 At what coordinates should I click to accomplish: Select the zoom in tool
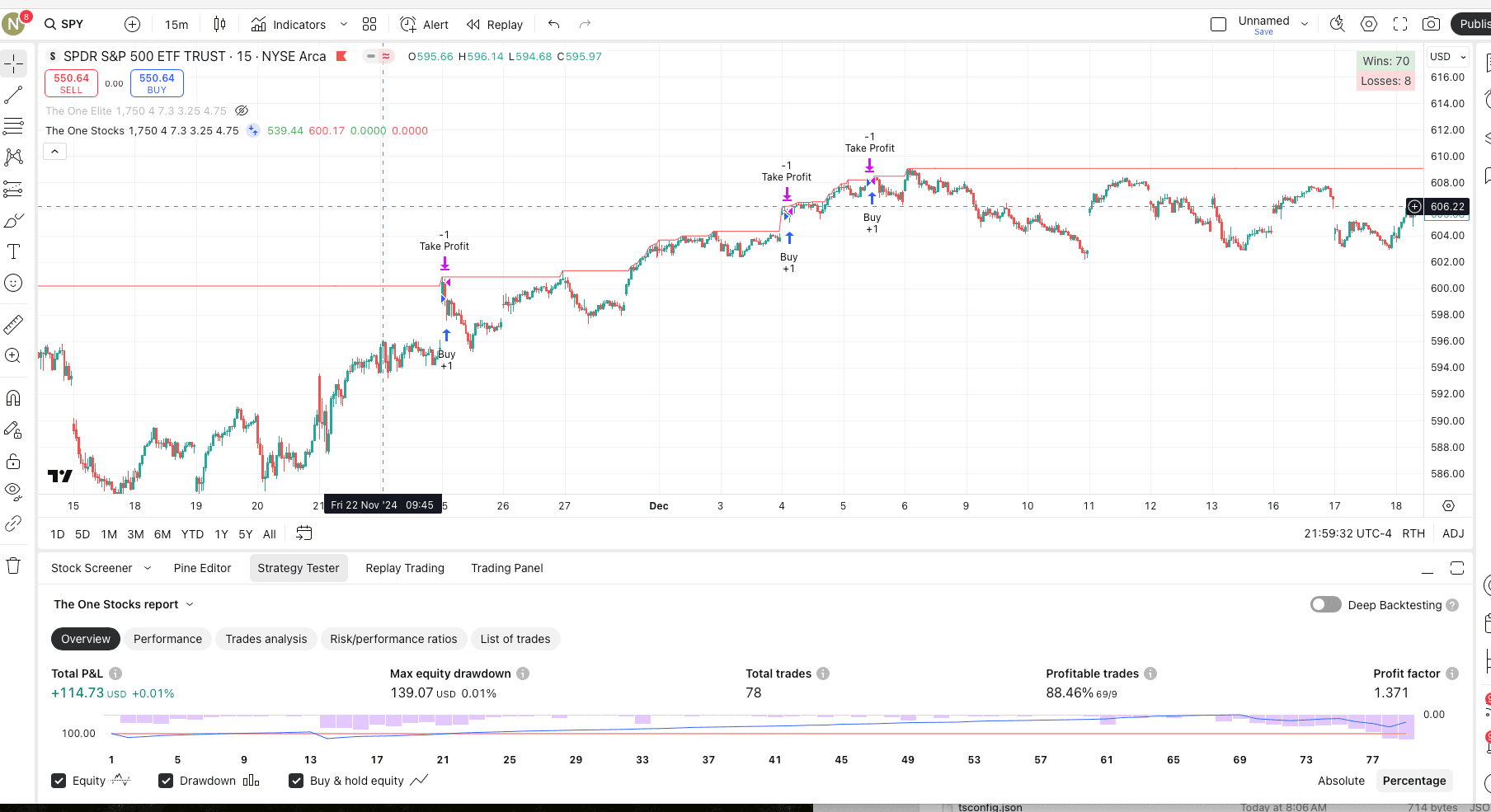pos(14,356)
